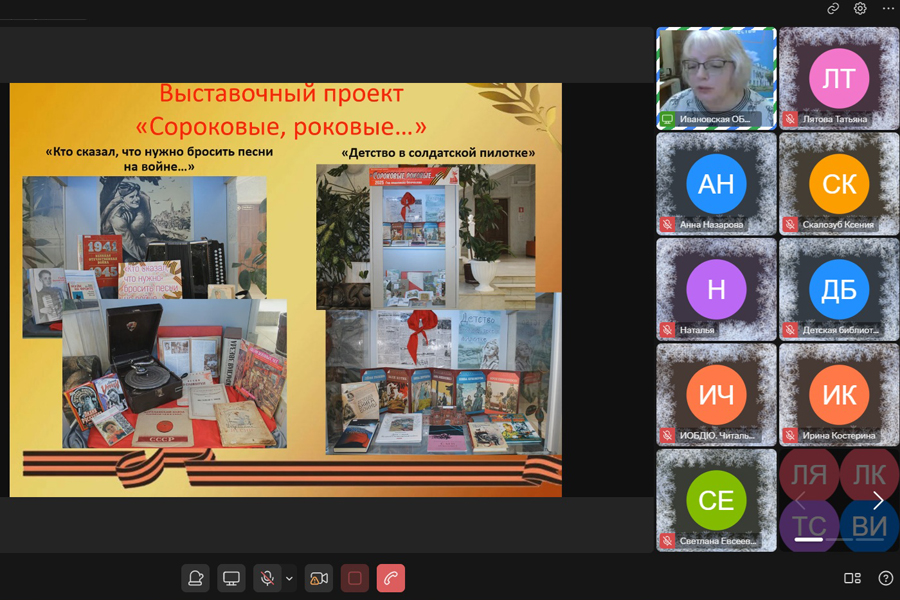
Task: Click the raise hand reaction button
Action: coord(196,578)
